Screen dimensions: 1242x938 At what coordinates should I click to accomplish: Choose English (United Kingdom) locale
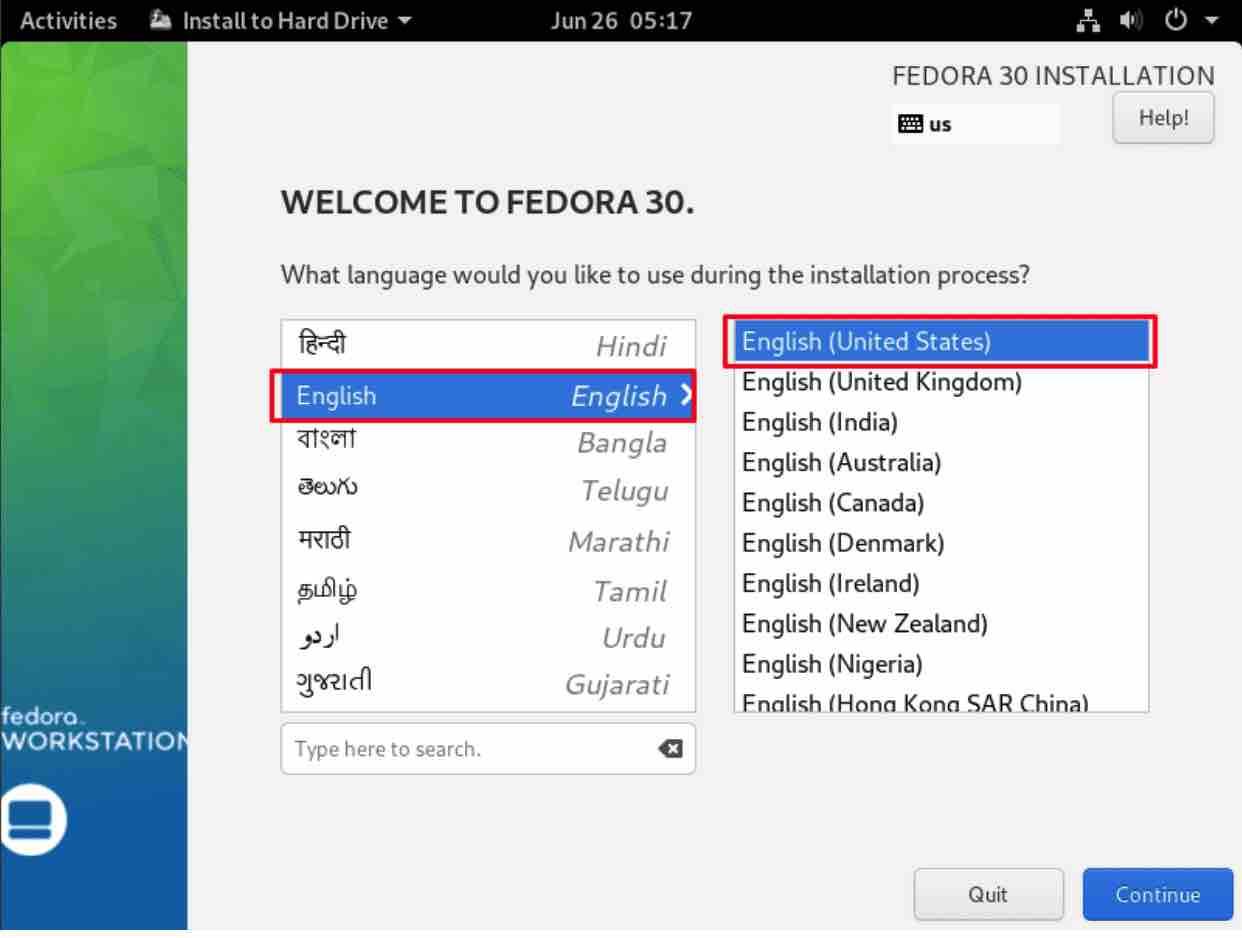click(941, 382)
